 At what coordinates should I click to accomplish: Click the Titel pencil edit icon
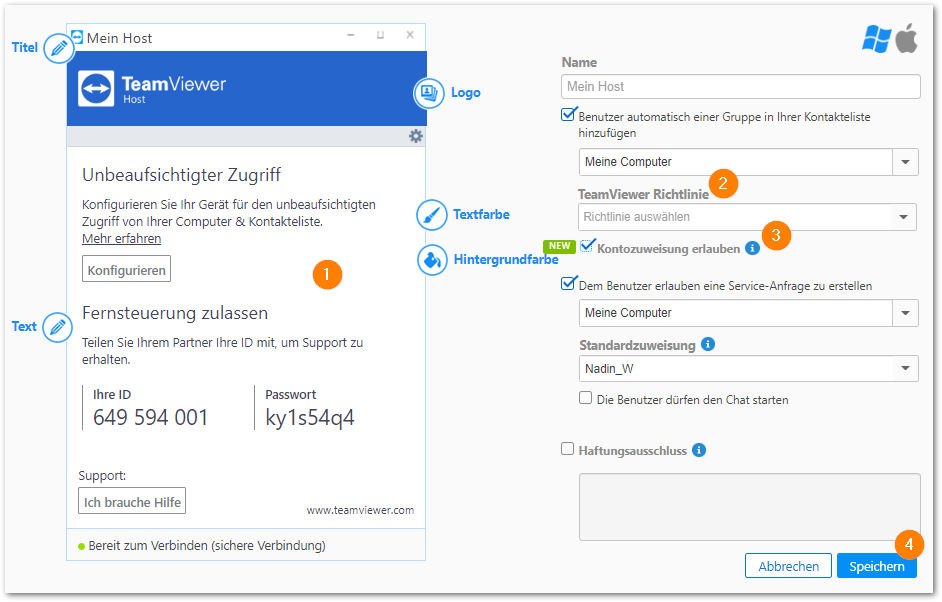(59, 49)
